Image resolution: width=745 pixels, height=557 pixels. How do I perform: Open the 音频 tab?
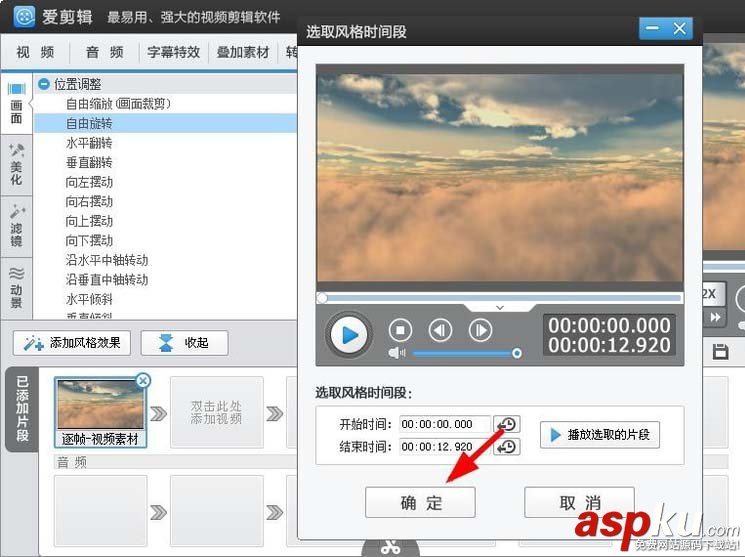(105, 52)
